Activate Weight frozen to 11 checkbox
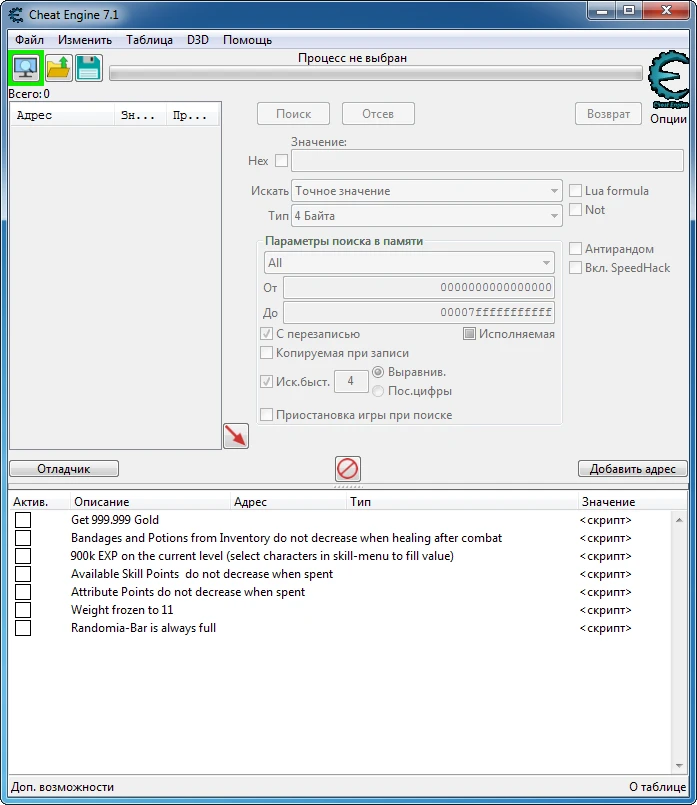The height and width of the screenshot is (805, 697). [23, 609]
